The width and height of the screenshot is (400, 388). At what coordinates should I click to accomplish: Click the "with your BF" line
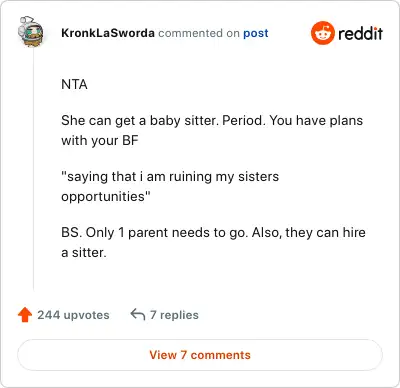click(x=100, y=141)
